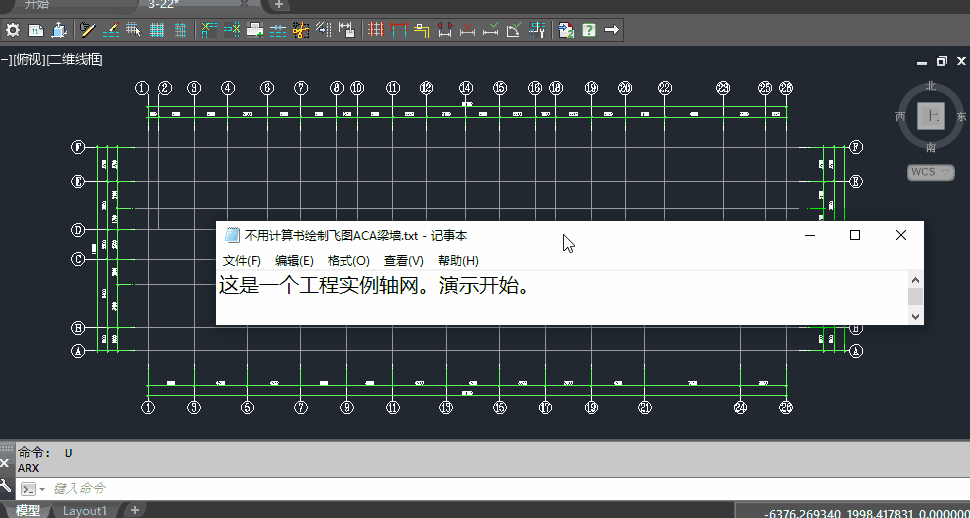Click the Notepad vertical scrollbar thumb
970x518 pixels.
pyautogui.click(x=916, y=296)
